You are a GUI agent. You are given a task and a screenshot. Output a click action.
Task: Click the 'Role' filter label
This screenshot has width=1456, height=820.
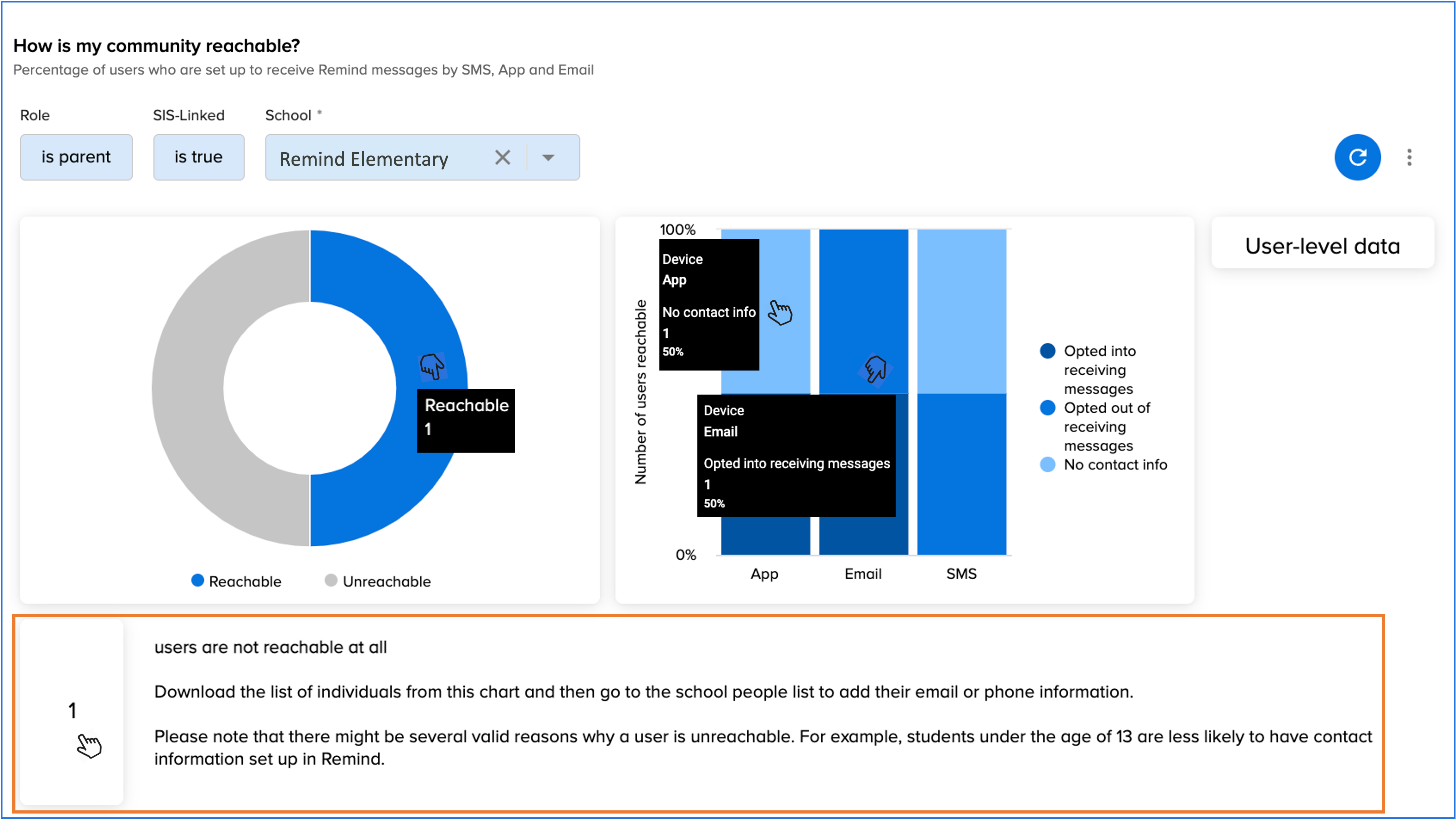coord(35,115)
